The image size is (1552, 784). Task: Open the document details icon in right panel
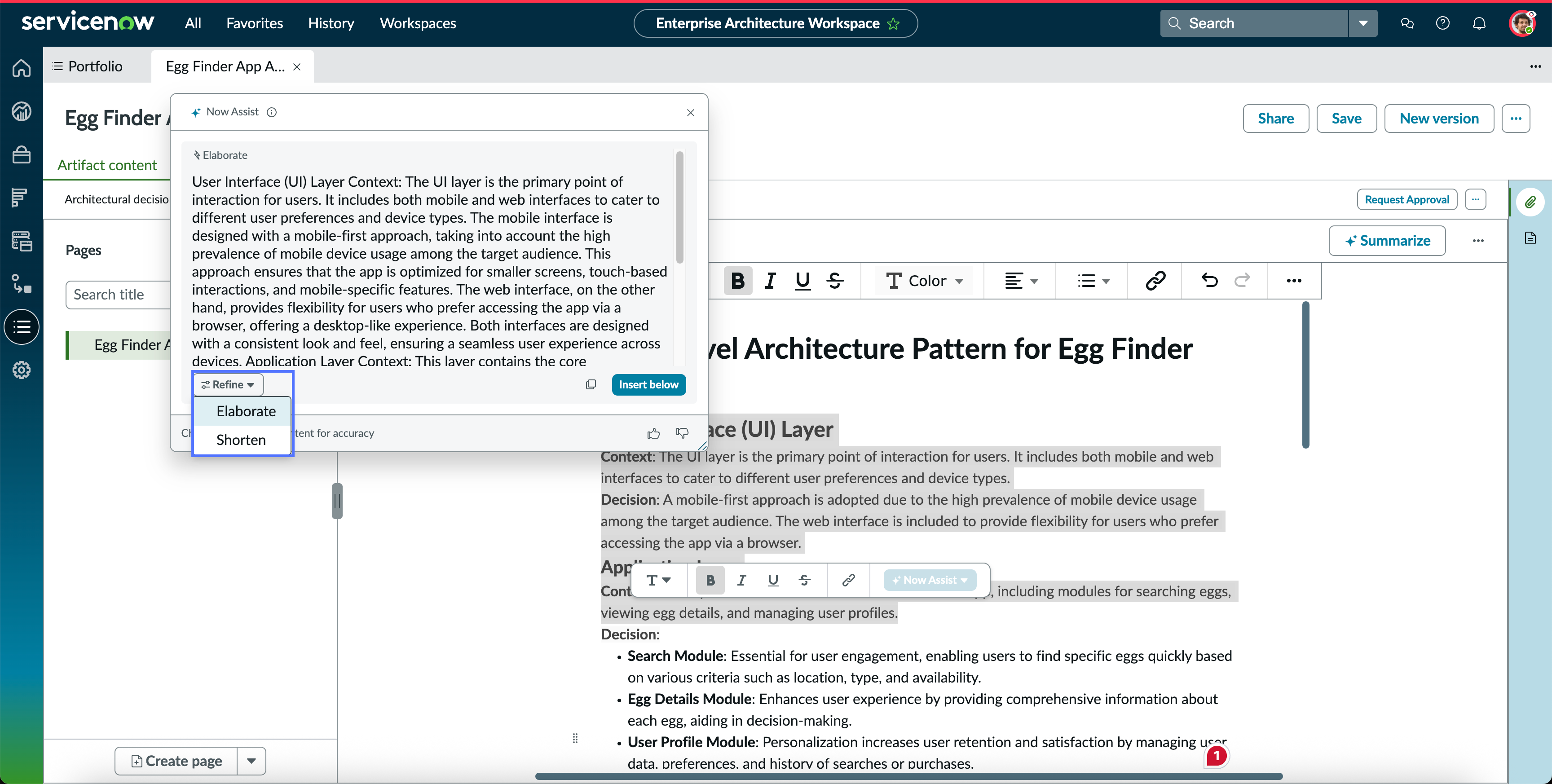(1530, 238)
